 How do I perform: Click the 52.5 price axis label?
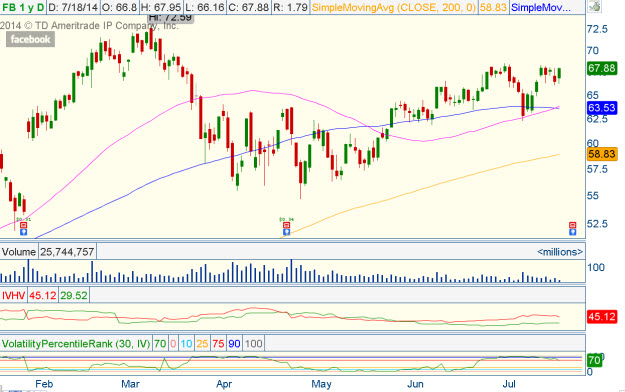pyautogui.click(x=597, y=223)
